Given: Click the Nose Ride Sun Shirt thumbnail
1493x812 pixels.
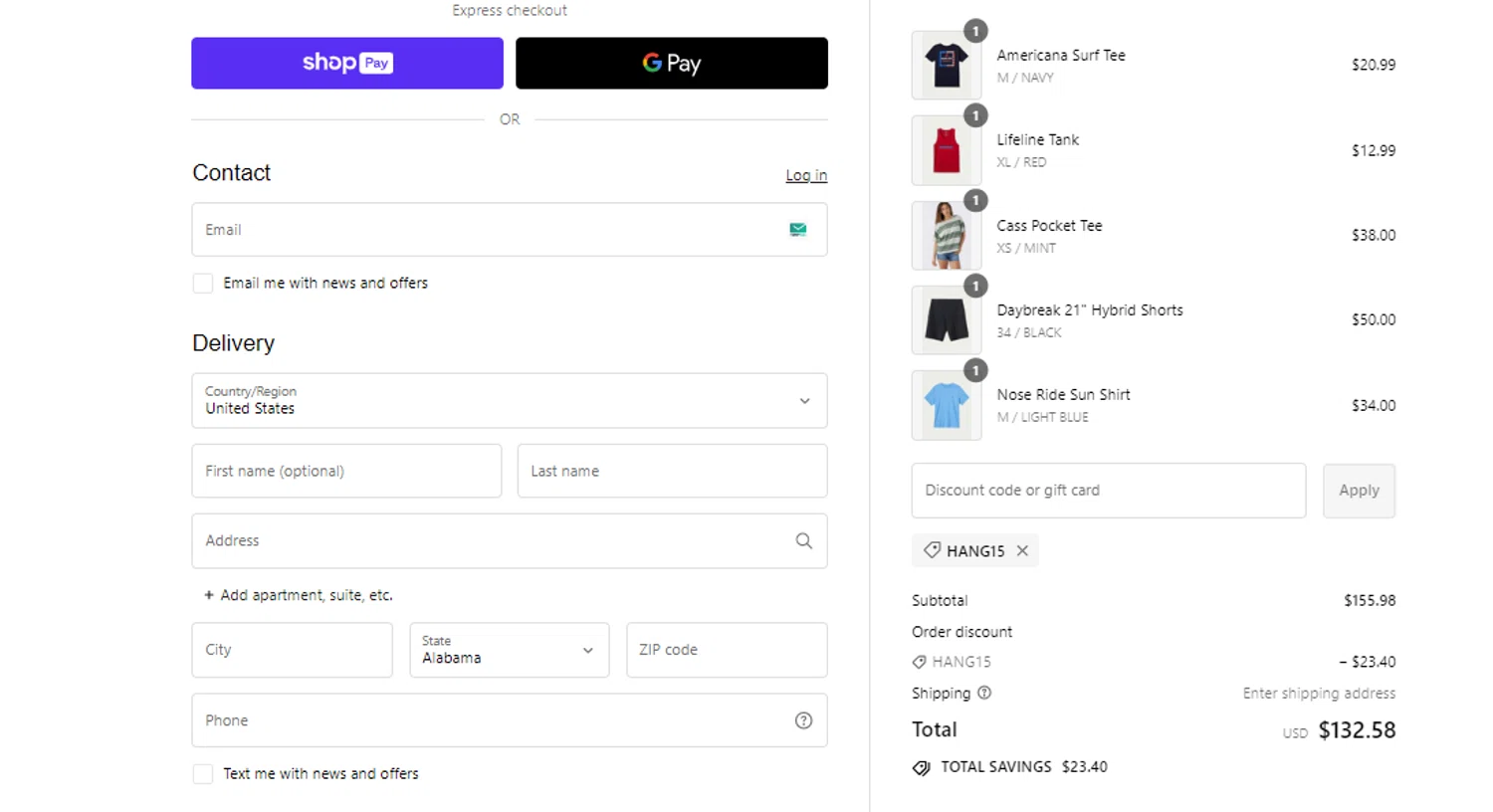Looking at the screenshot, I should (946, 406).
